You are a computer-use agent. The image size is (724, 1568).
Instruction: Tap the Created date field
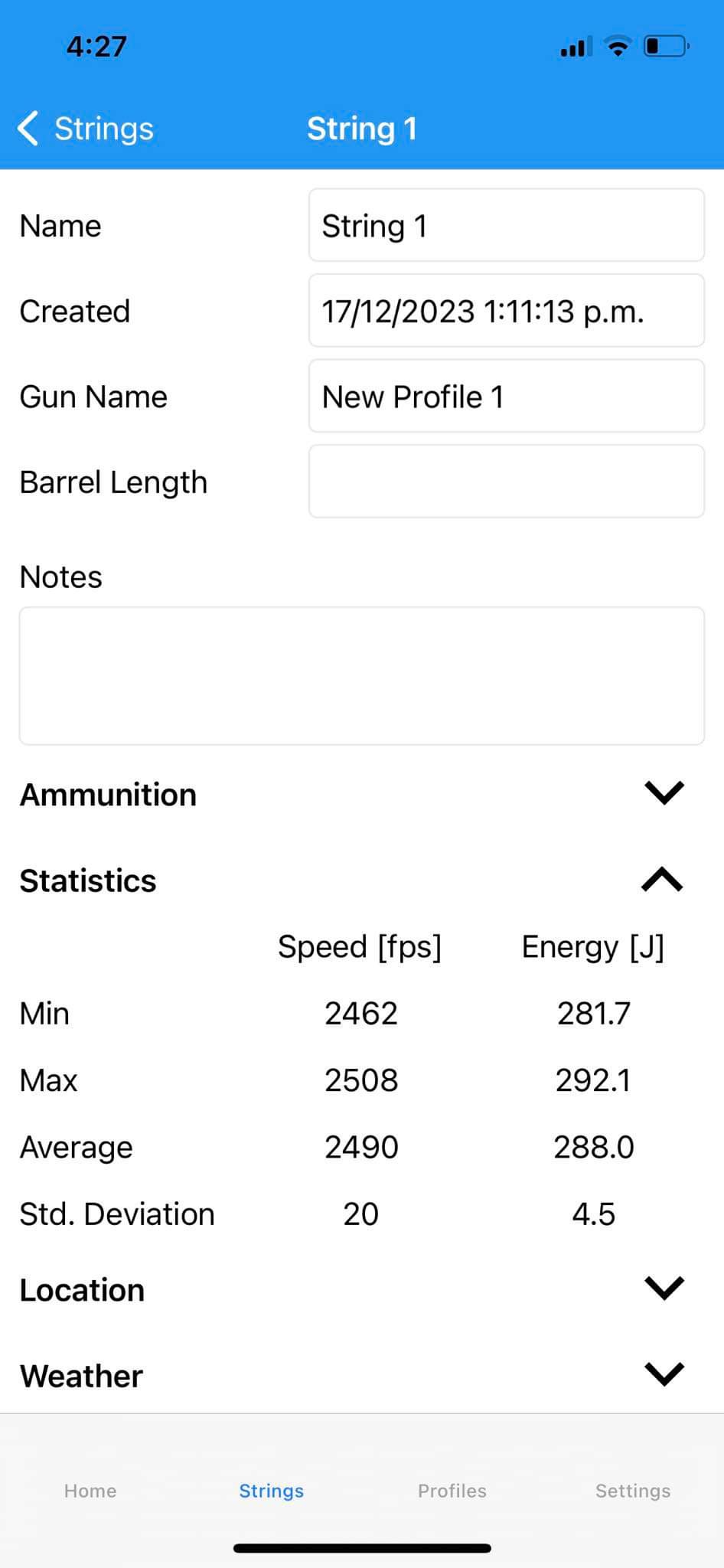pyautogui.click(x=507, y=311)
